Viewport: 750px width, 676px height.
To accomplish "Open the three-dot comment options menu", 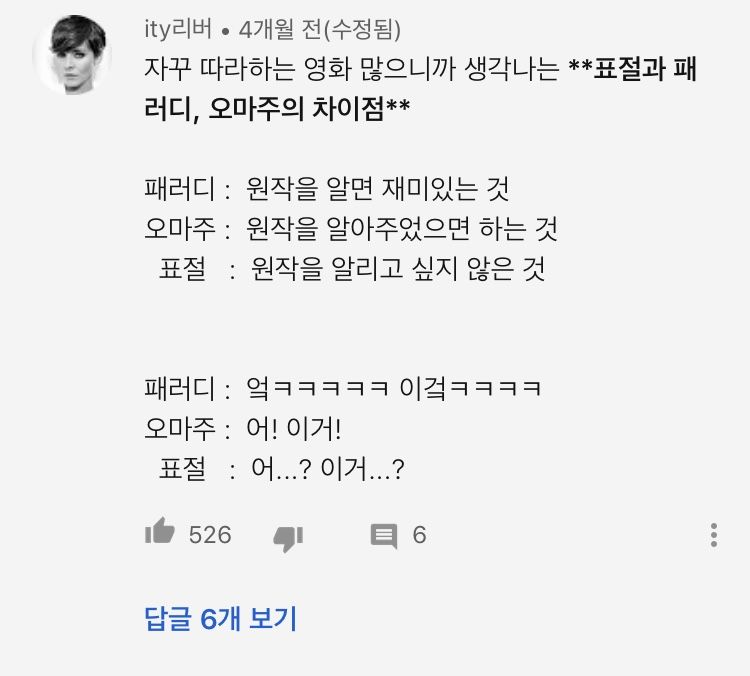I will click(x=713, y=534).
